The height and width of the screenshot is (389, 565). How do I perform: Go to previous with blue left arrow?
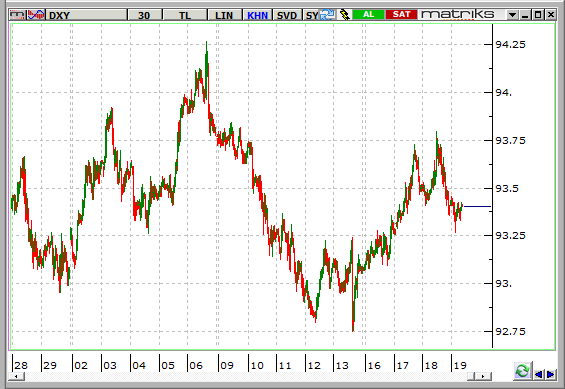(539, 375)
